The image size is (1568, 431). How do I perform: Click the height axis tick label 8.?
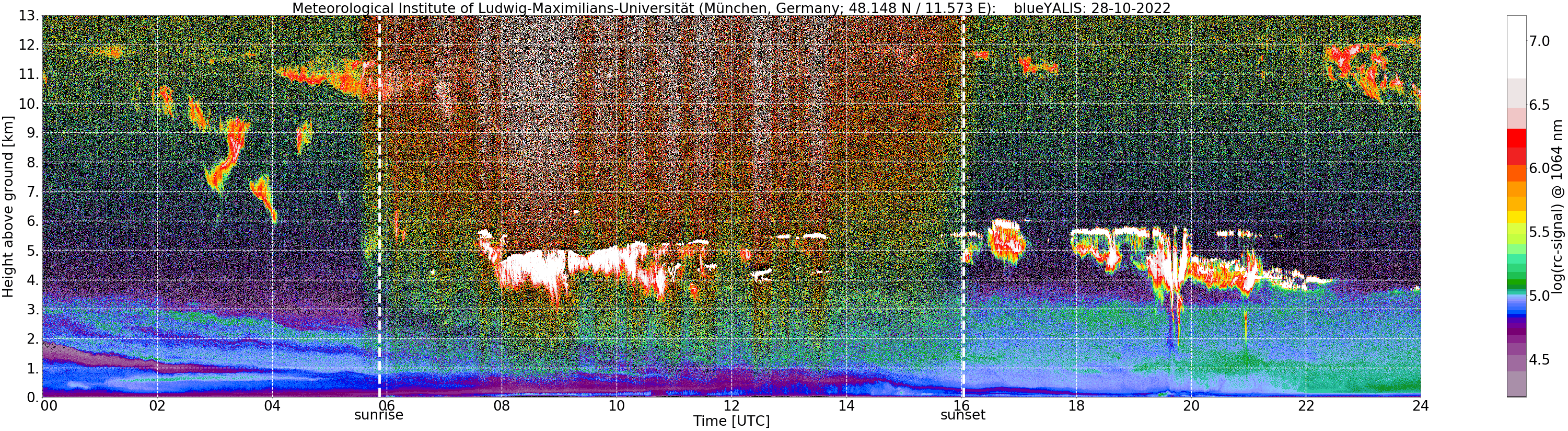click(x=33, y=162)
